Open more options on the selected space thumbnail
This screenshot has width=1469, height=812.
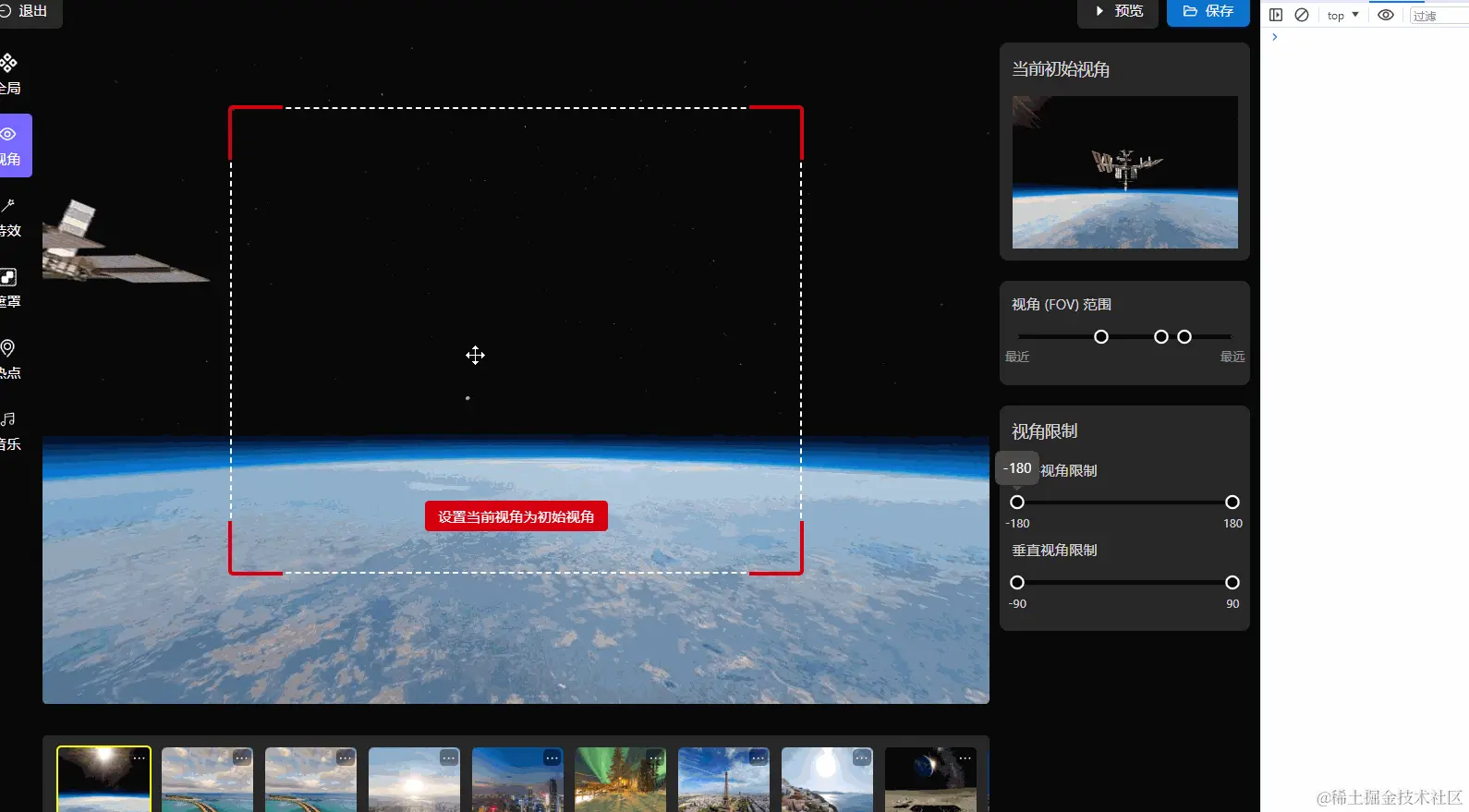139,757
